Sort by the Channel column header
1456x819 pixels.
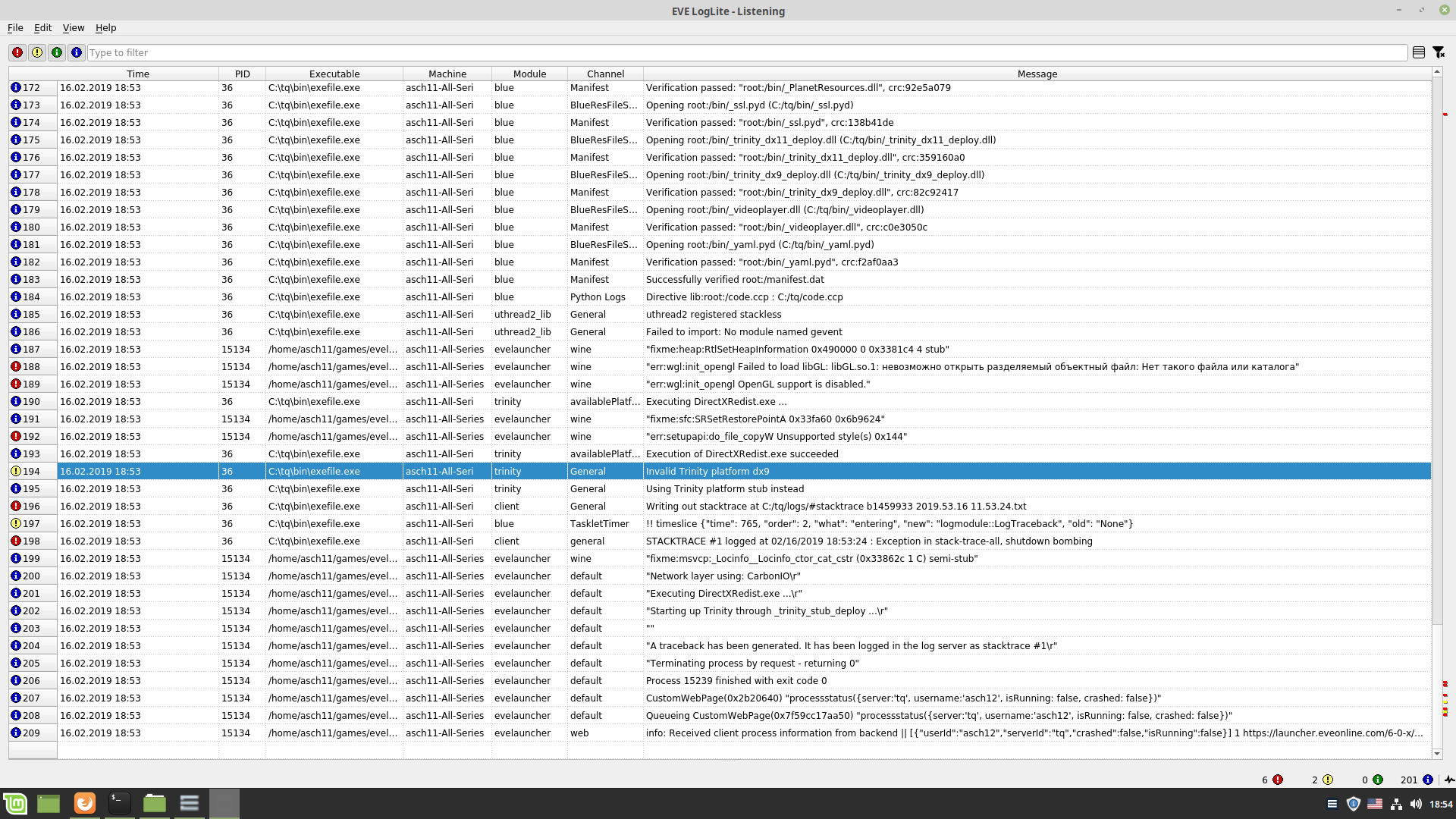pyautogui.click(x=605, y=74)
